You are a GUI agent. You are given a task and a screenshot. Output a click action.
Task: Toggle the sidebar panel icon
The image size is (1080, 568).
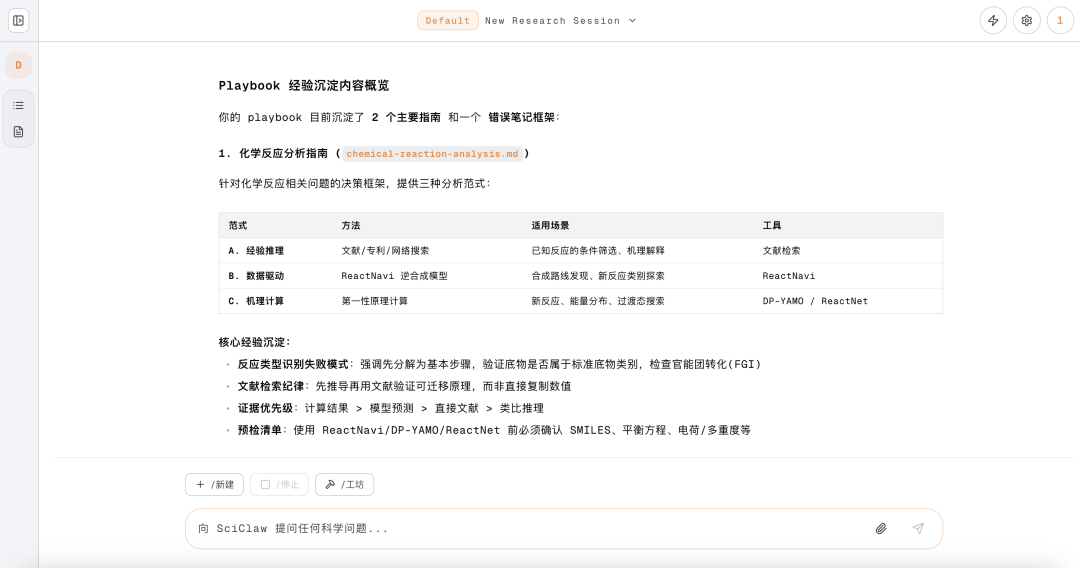[x=18, y=20]
